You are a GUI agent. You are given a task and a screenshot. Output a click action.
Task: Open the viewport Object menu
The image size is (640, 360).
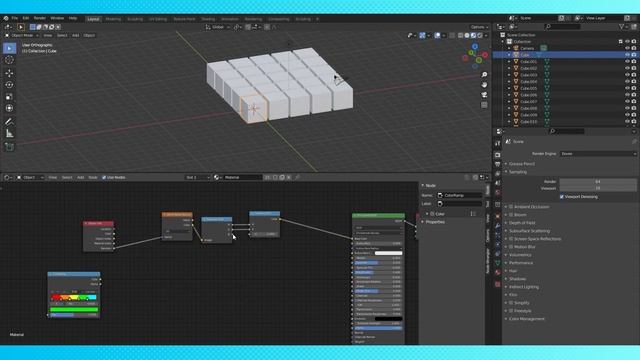coord(89,36)
